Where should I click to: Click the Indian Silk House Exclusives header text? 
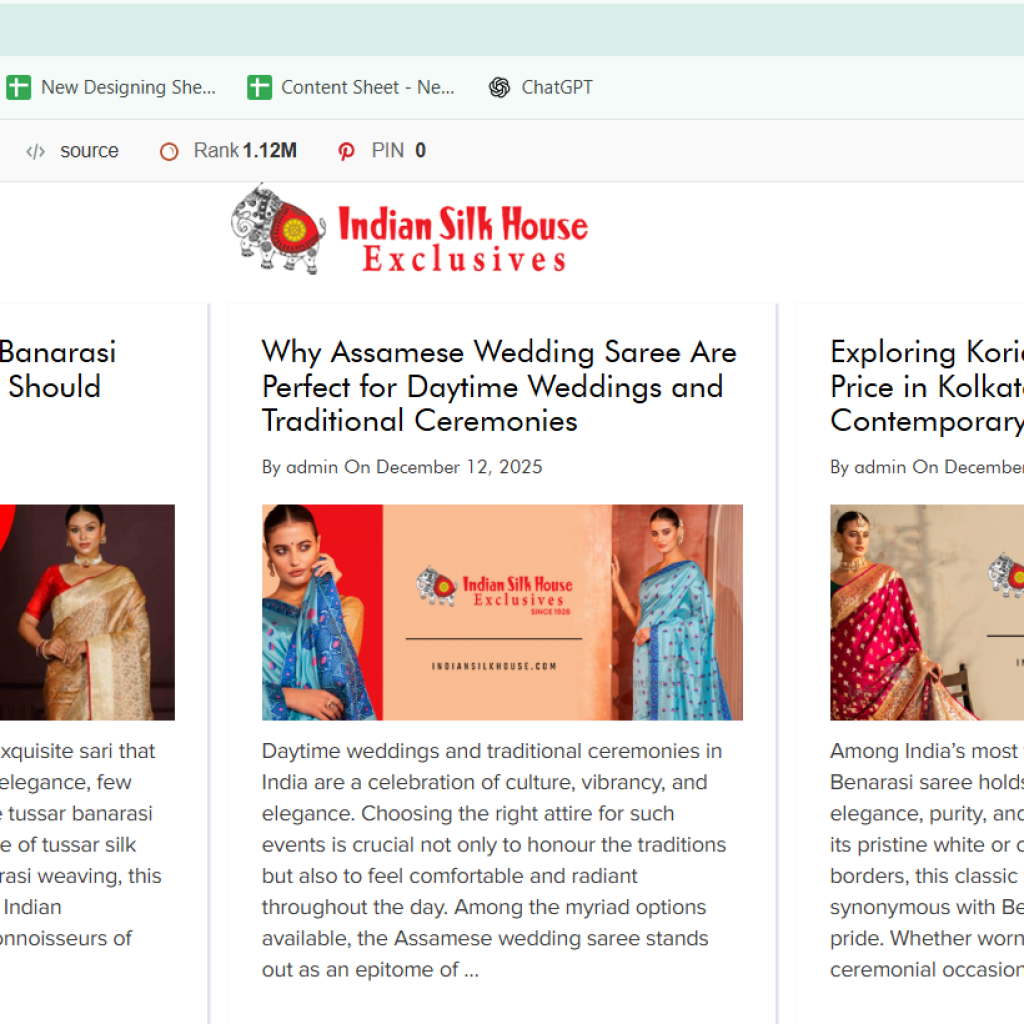463,241
